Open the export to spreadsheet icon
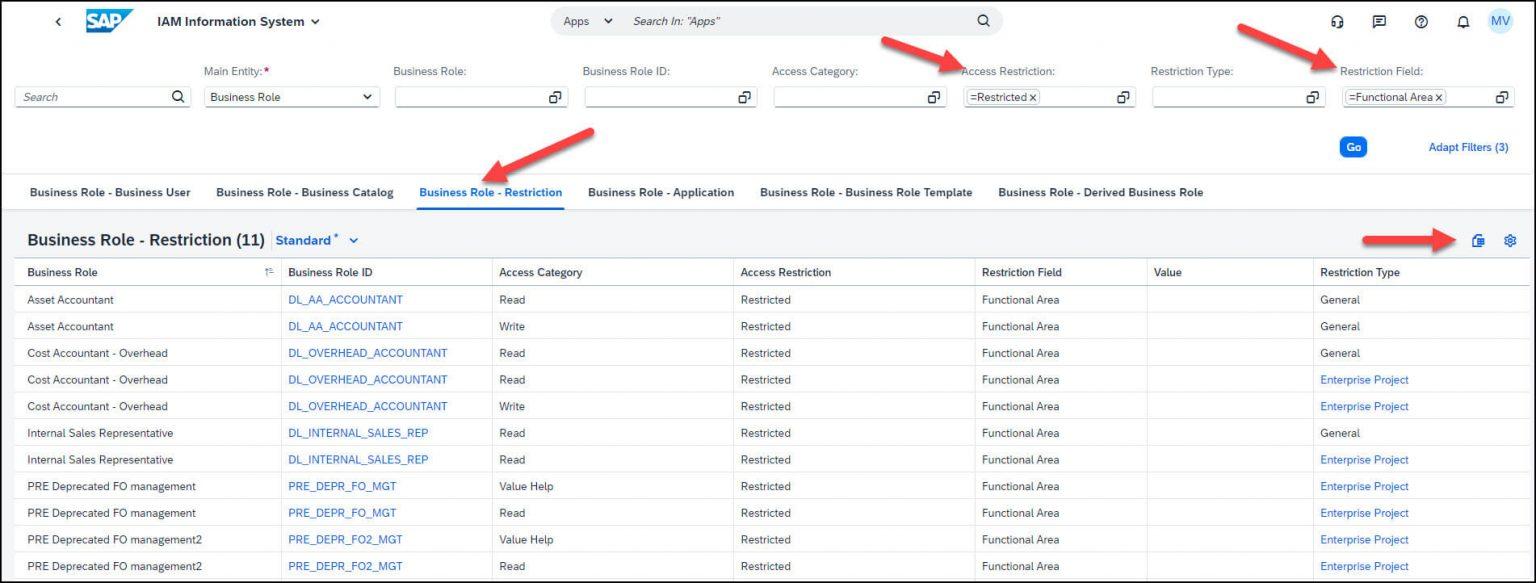 [x=1479, y=240]
